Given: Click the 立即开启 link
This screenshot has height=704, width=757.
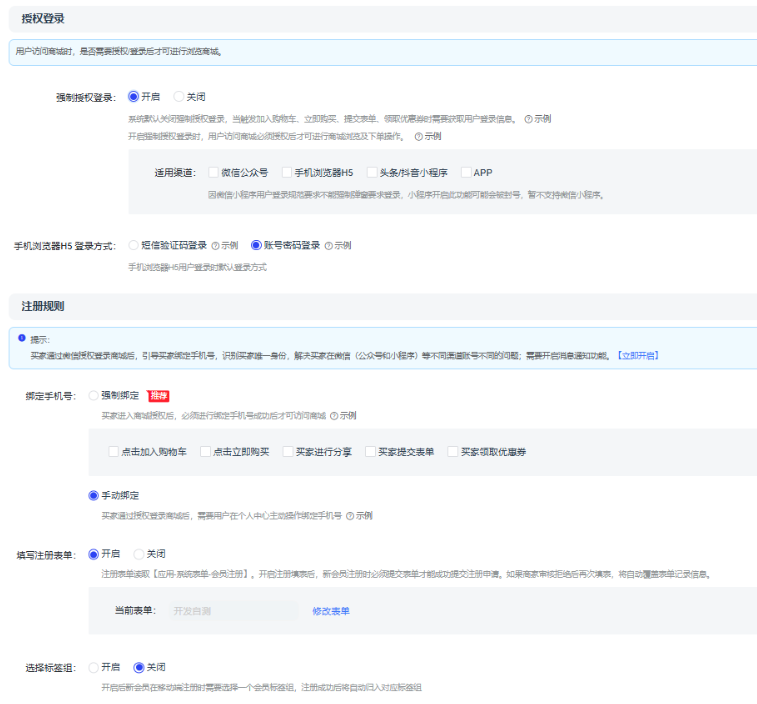Looking at the screenshot, I should (638, 356).
